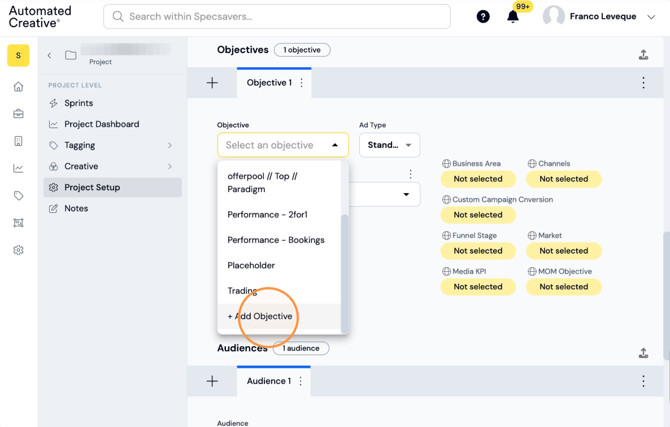
Task: Open the Ad Type Stand... dropdown
Action: 389,145
